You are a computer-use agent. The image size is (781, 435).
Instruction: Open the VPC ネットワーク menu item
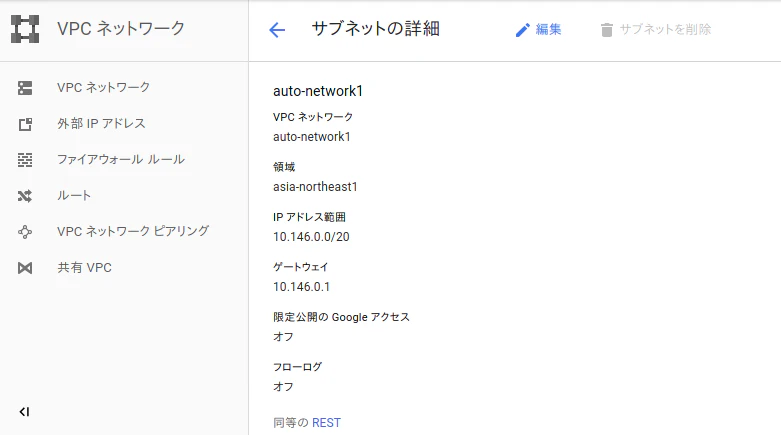click(x=104, y=88)
